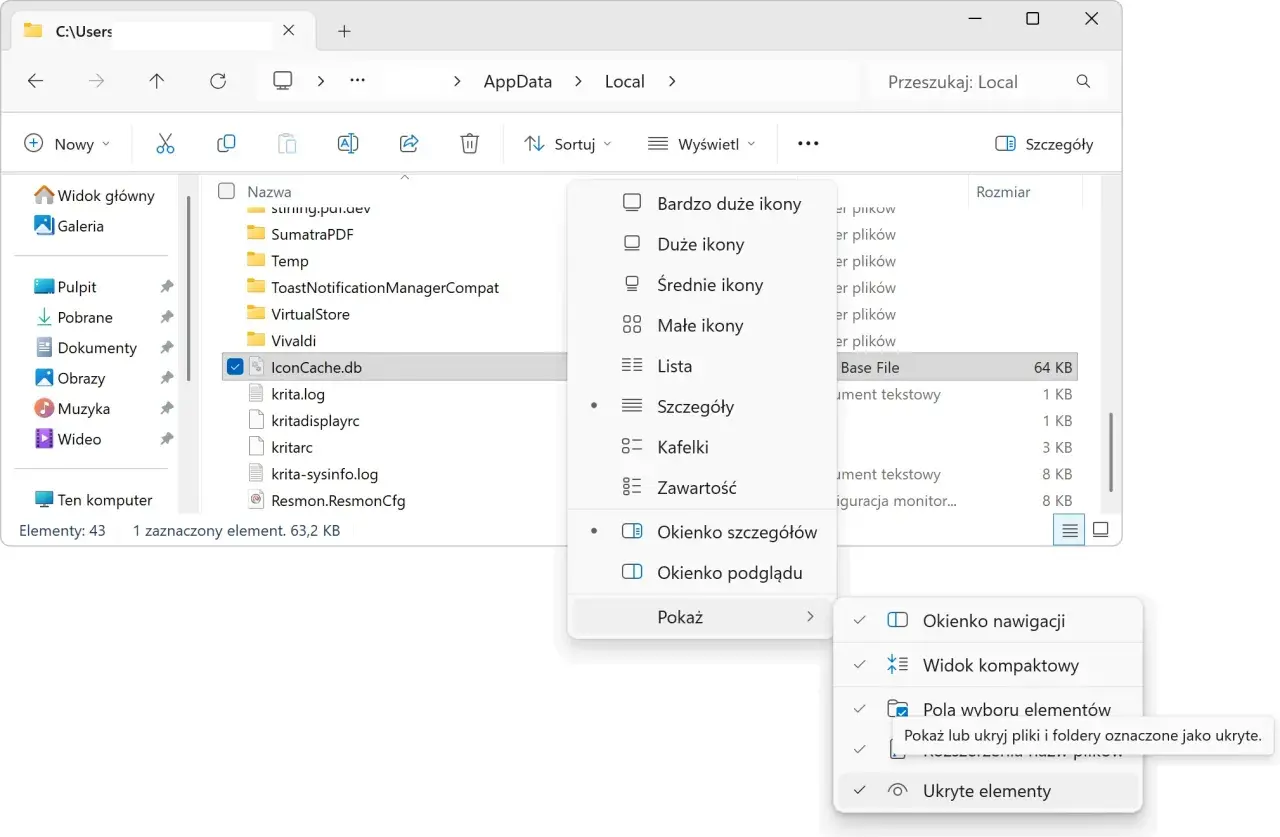
Task: Click the Delete trash can icon
Action: point(469,144)
